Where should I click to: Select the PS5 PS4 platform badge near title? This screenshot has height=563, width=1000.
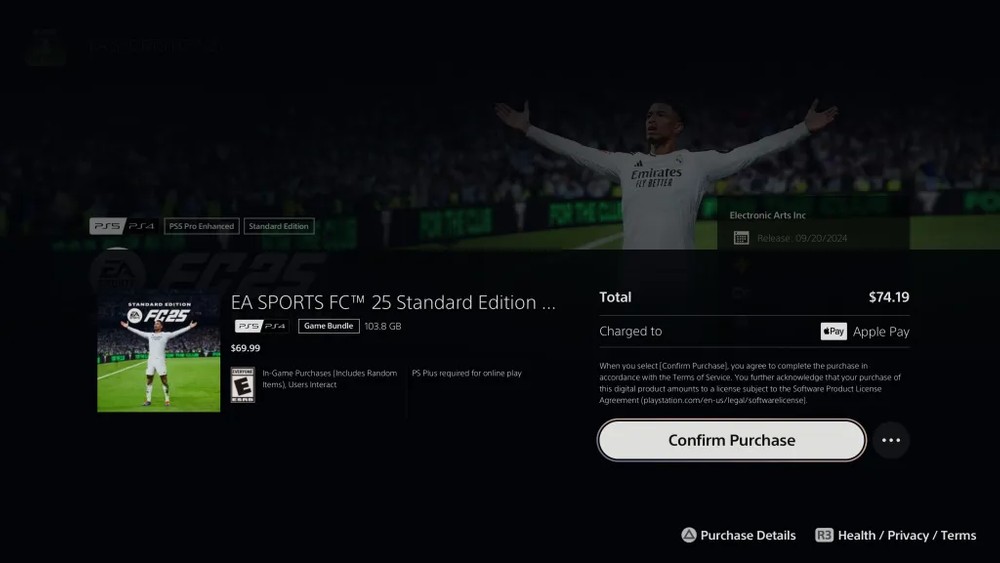point(261,326)
